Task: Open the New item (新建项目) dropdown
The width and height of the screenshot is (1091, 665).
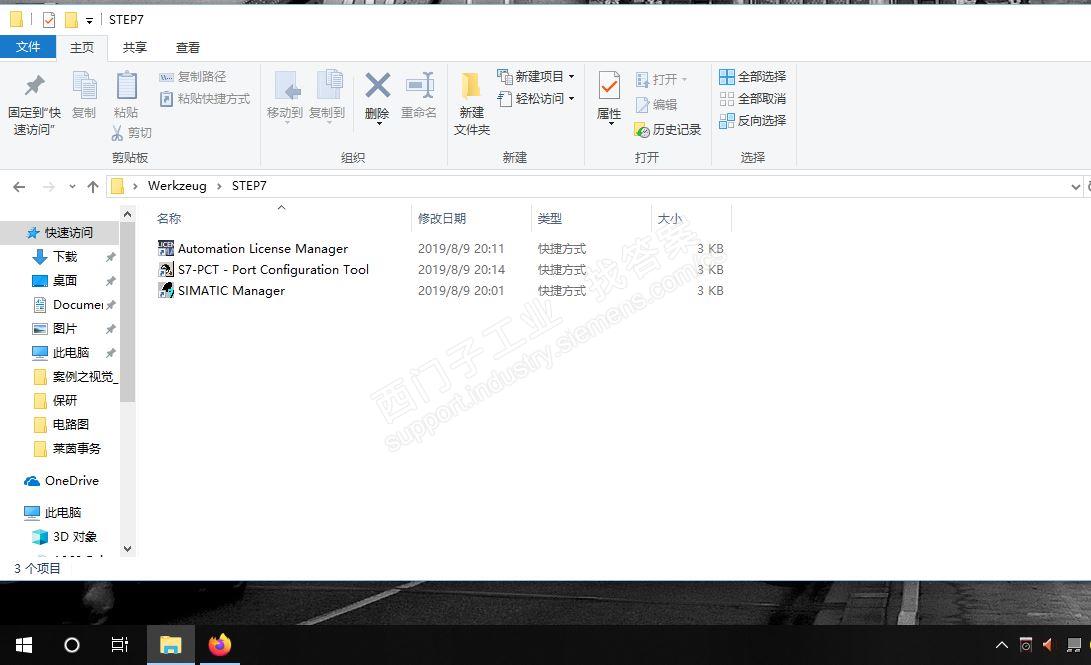Action: point(536,77)
